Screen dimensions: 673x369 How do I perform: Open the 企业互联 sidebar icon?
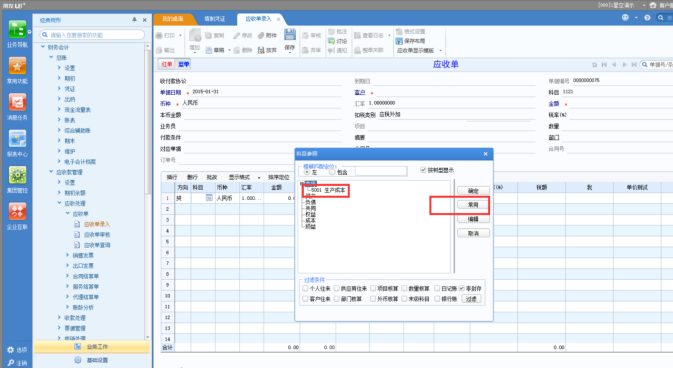(17, 212)
